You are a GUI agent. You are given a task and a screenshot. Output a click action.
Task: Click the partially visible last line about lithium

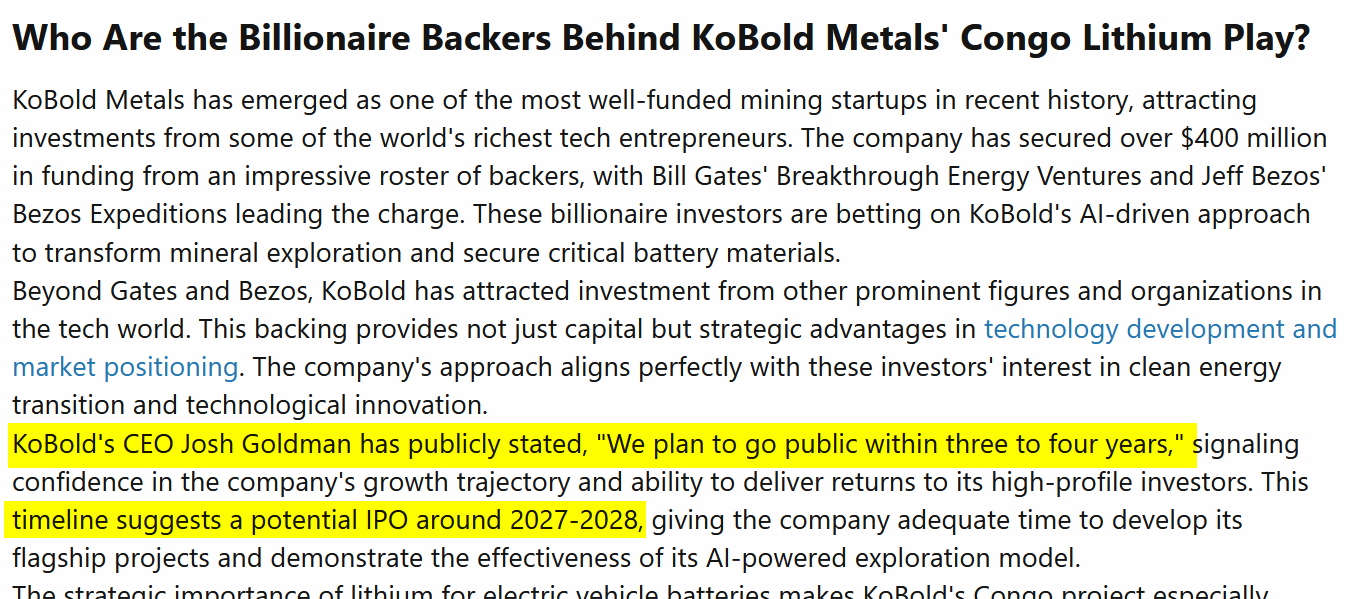tap(640, 592)
